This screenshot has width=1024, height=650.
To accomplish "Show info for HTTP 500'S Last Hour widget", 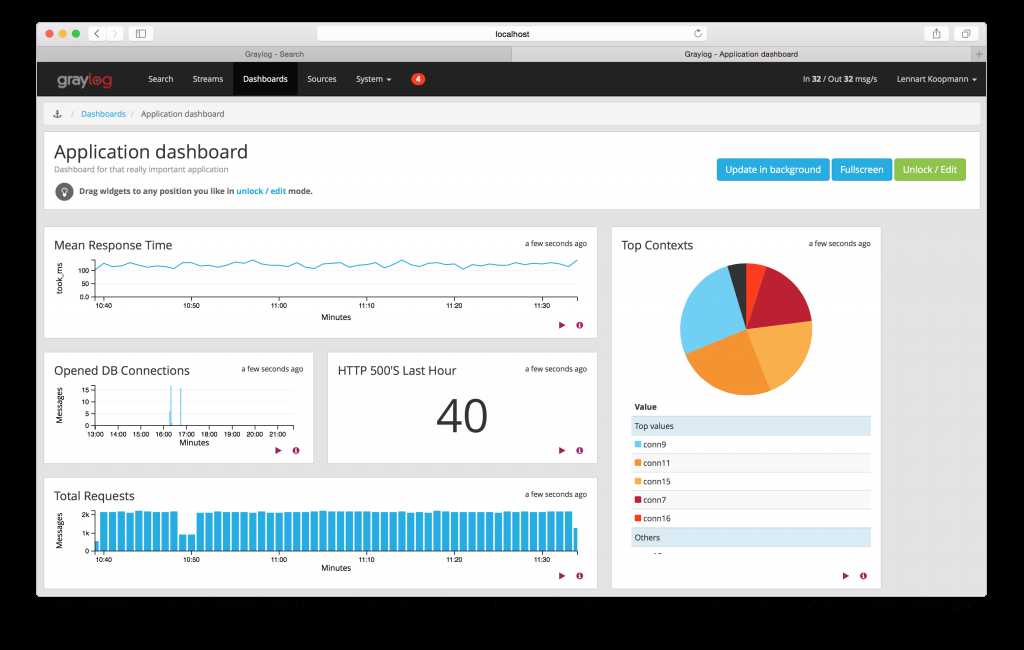I will click(579, 450).
